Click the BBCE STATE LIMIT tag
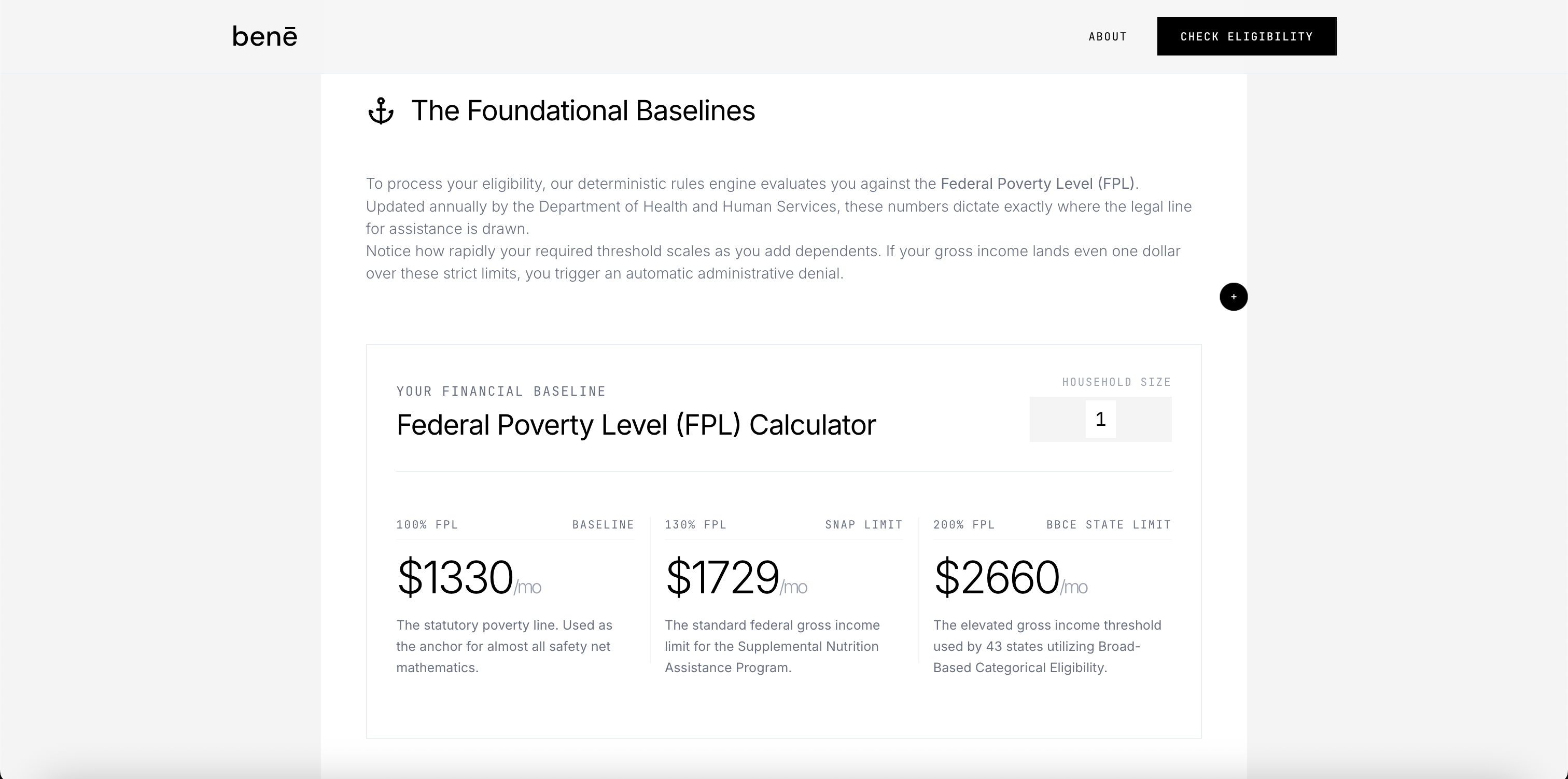Image resolution: width=1568 pixels, height=779 pixels. pyautogui.click(x=1109, y=524)
